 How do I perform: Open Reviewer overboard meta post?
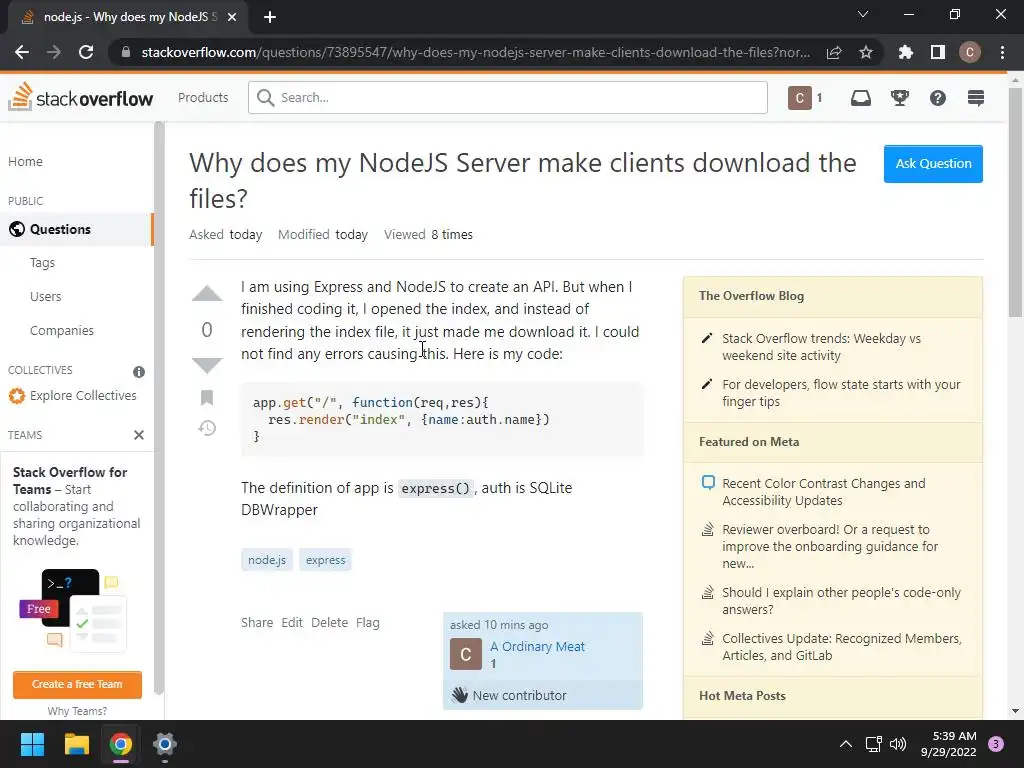pos(830,546)
